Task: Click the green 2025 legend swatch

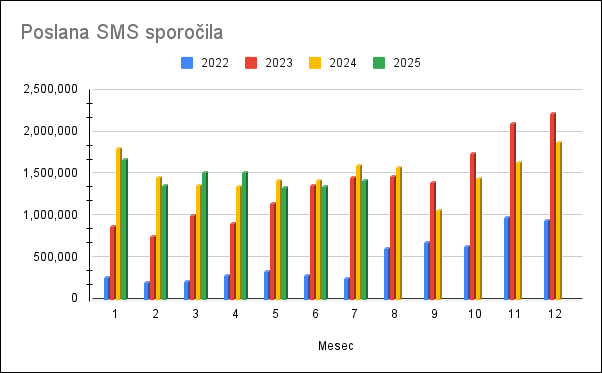Action: 379,63
